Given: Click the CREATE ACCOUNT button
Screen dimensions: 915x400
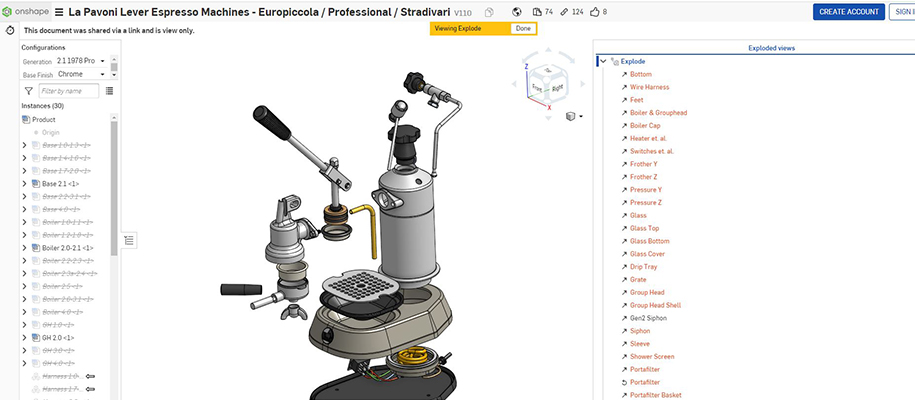Looking at the screenshot, I should click(x=849, y=12).
